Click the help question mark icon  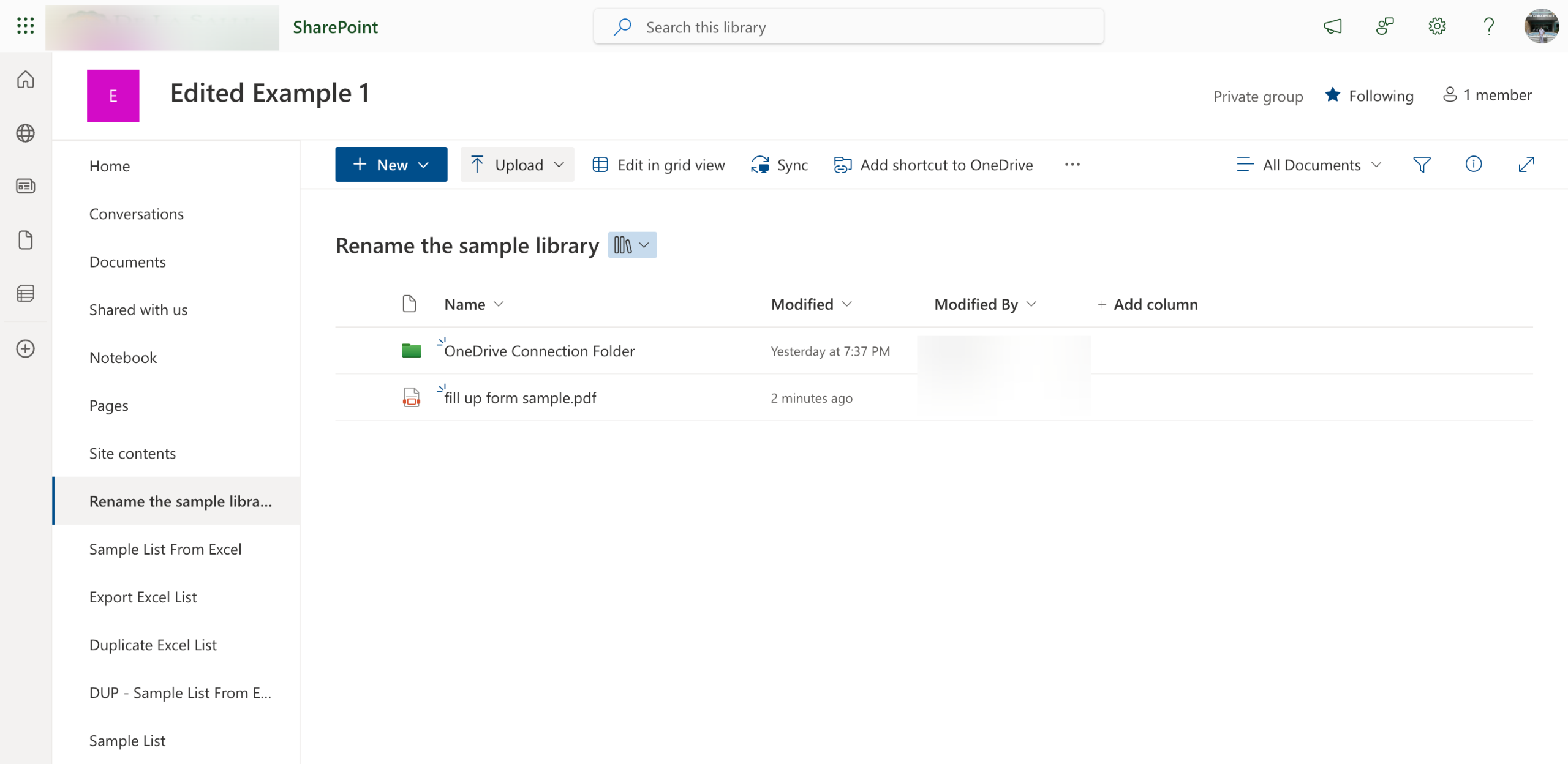point(1488,26)
